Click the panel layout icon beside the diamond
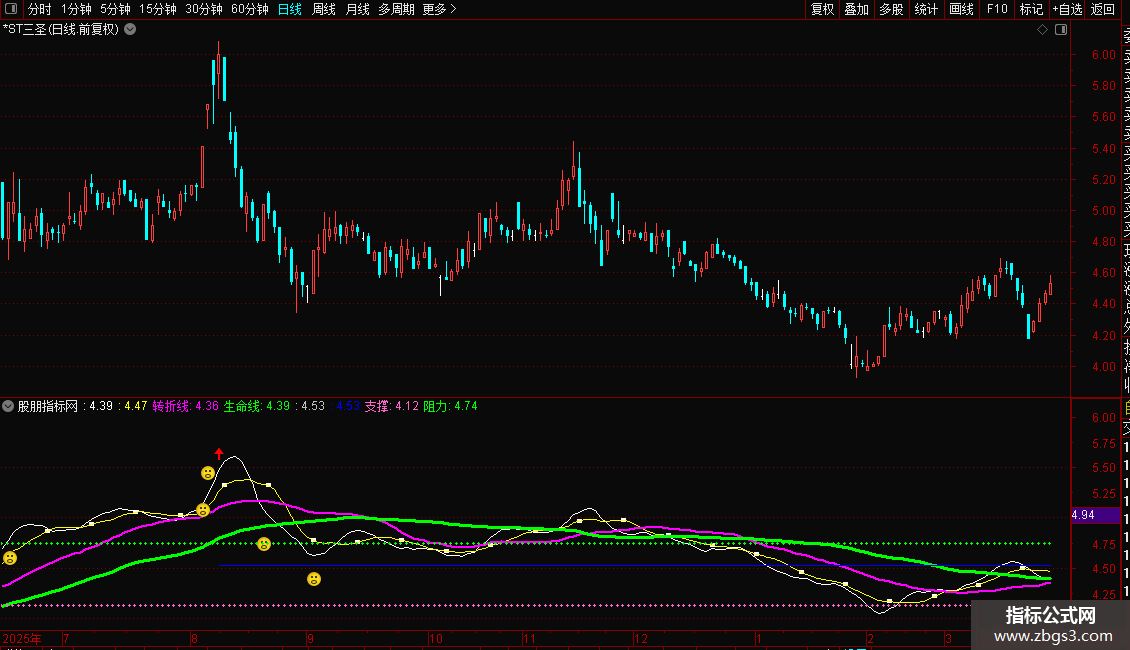Viewport: 1130px width, 650px height. click(1059, 29)
